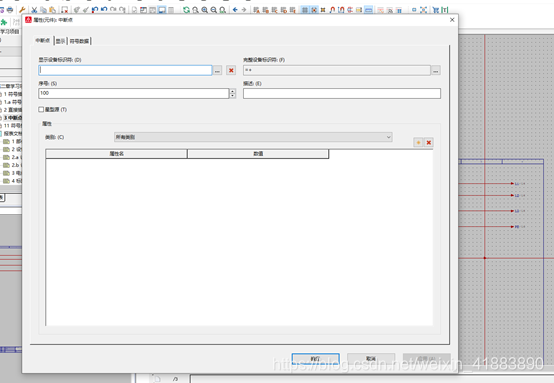Select report page 3 in tree
The height and width of the screenshot is (383, 554).
pos(13,173)
